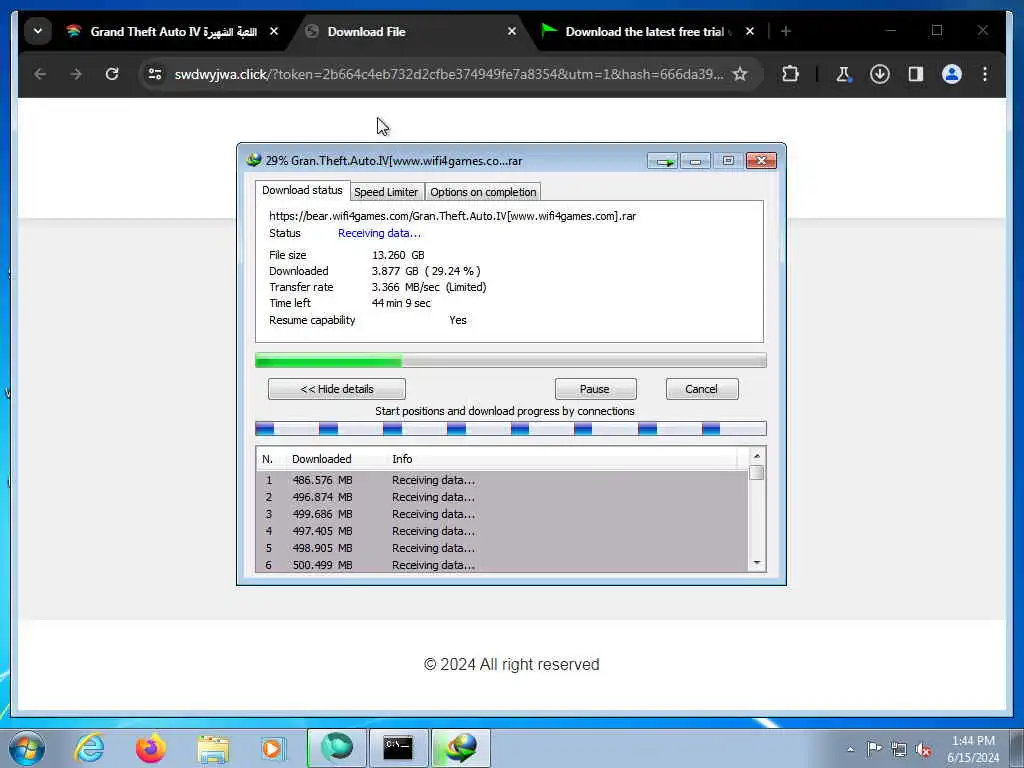Open the teal round app taskbar item

click(x=337, y=748)
